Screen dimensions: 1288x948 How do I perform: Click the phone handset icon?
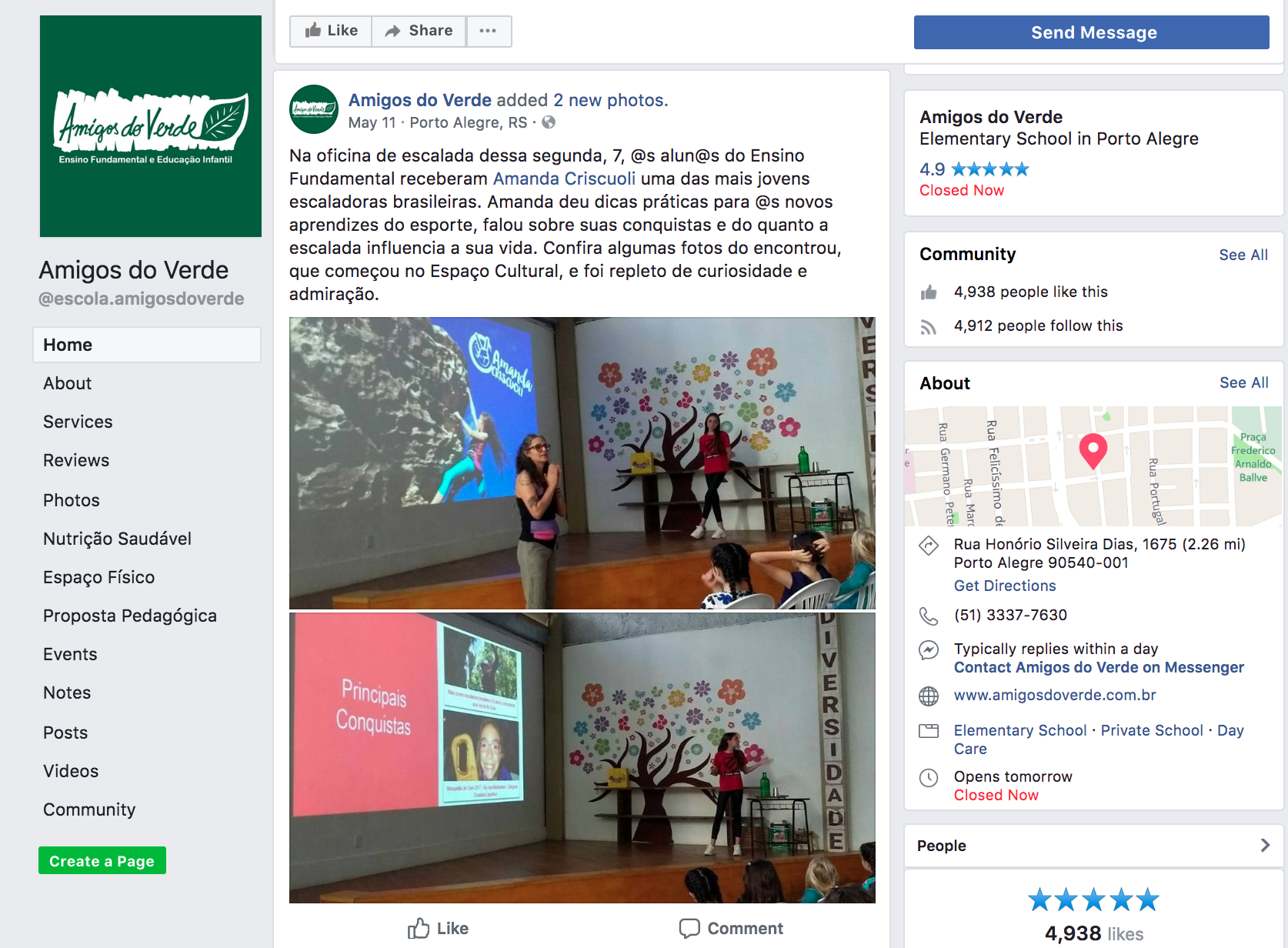click(x=929, y=616)
